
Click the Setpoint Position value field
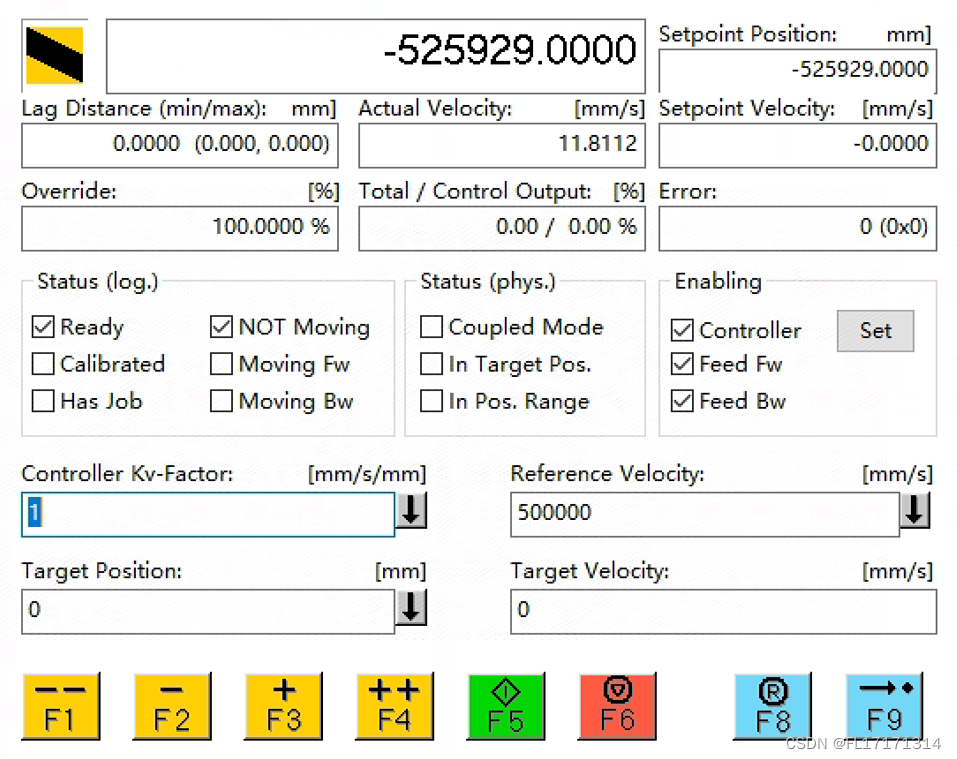[797, 70]
